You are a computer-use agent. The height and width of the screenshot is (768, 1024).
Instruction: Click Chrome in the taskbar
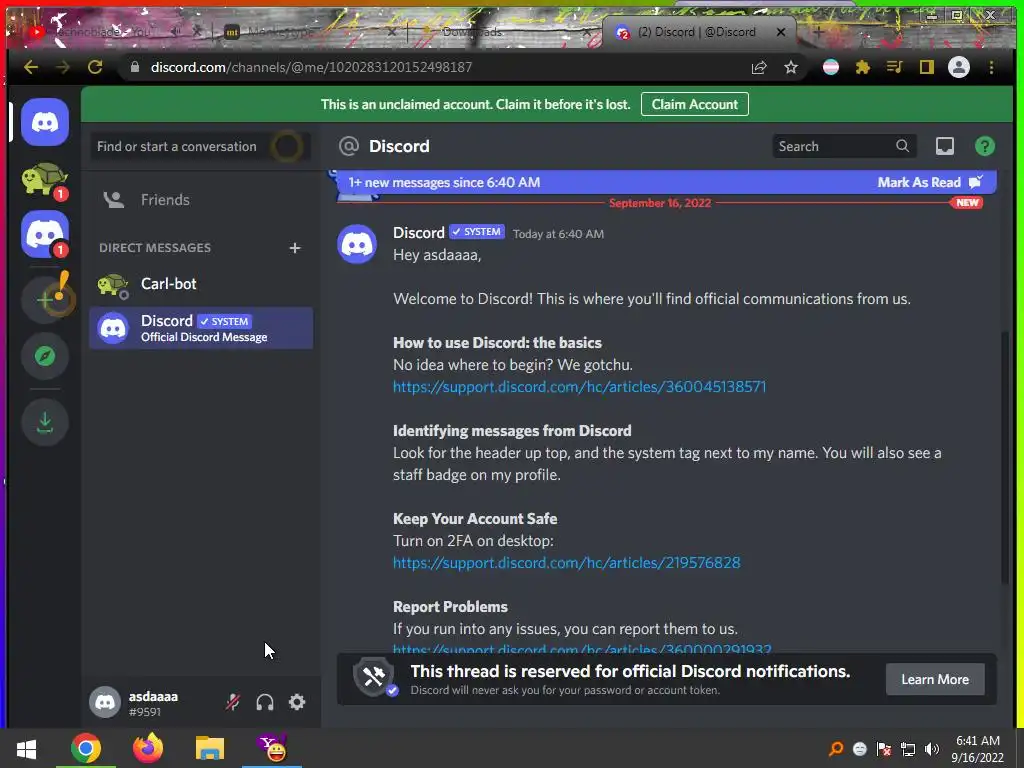coord(86,749)
